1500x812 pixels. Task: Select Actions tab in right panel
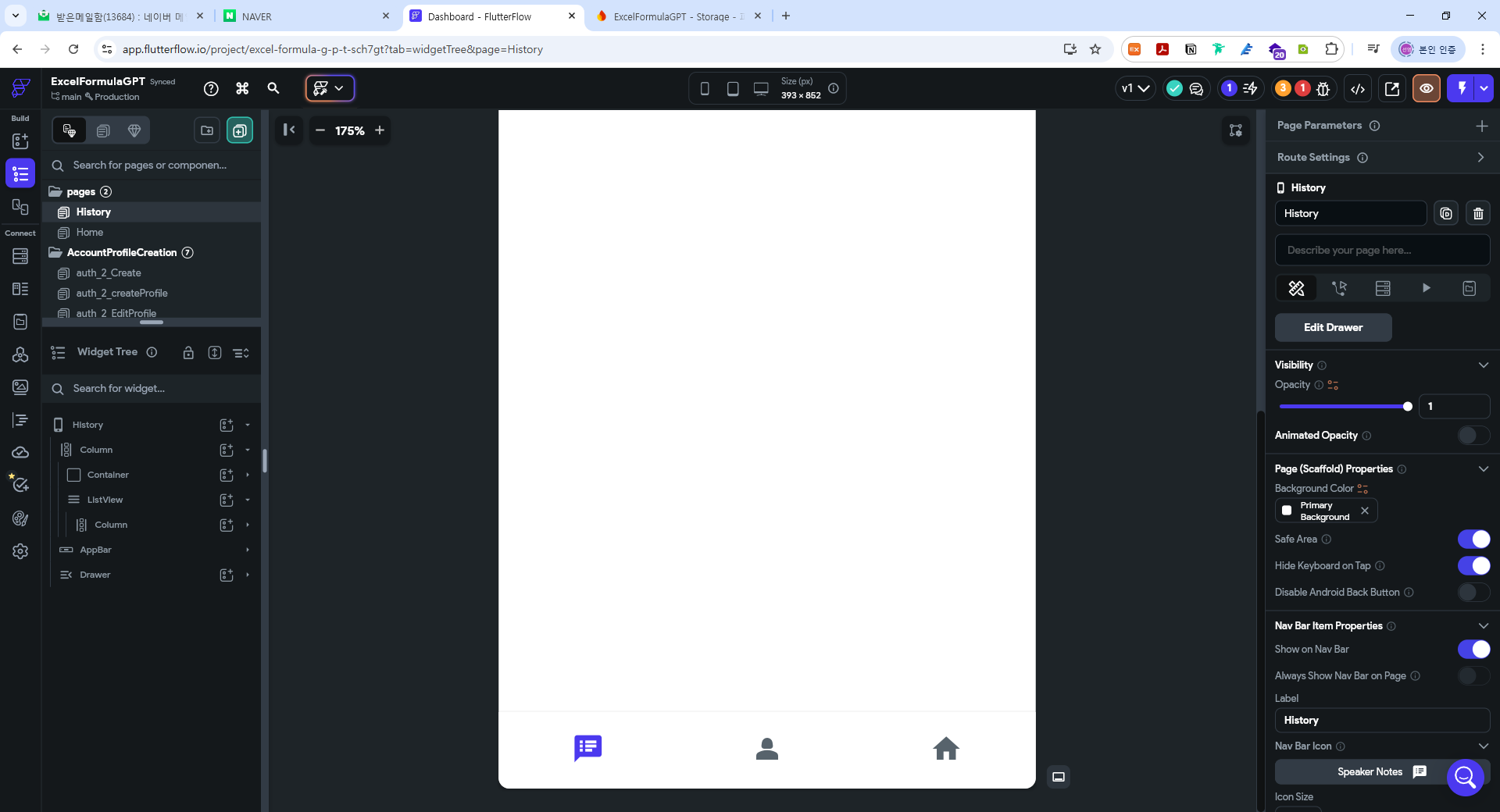(x=1339, y=288)
